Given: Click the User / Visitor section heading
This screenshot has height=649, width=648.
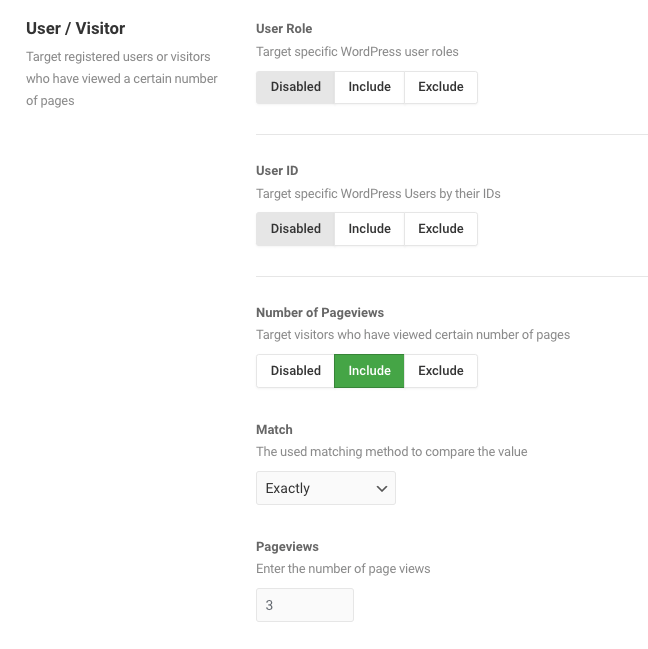Looking at the screenshot, I should pos(75,29).
